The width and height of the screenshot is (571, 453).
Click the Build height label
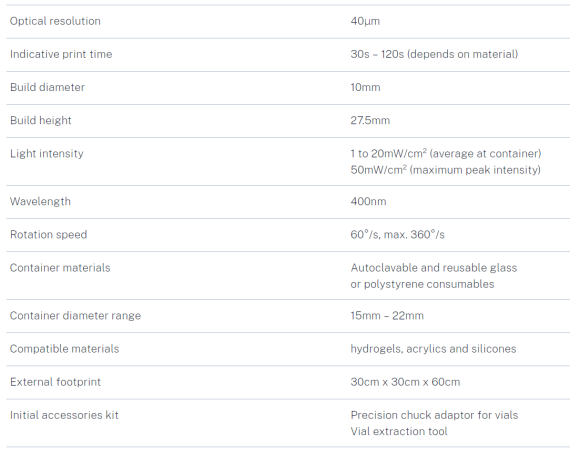(x=40, y=121)
